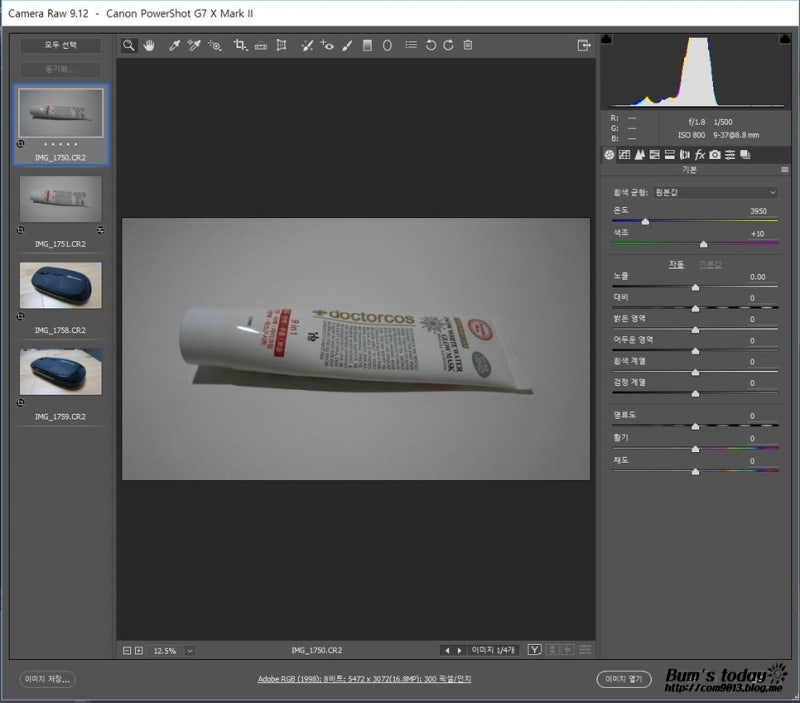Open the Lens Corrections panel tab

pyautogui.click(x=685, y=155)
